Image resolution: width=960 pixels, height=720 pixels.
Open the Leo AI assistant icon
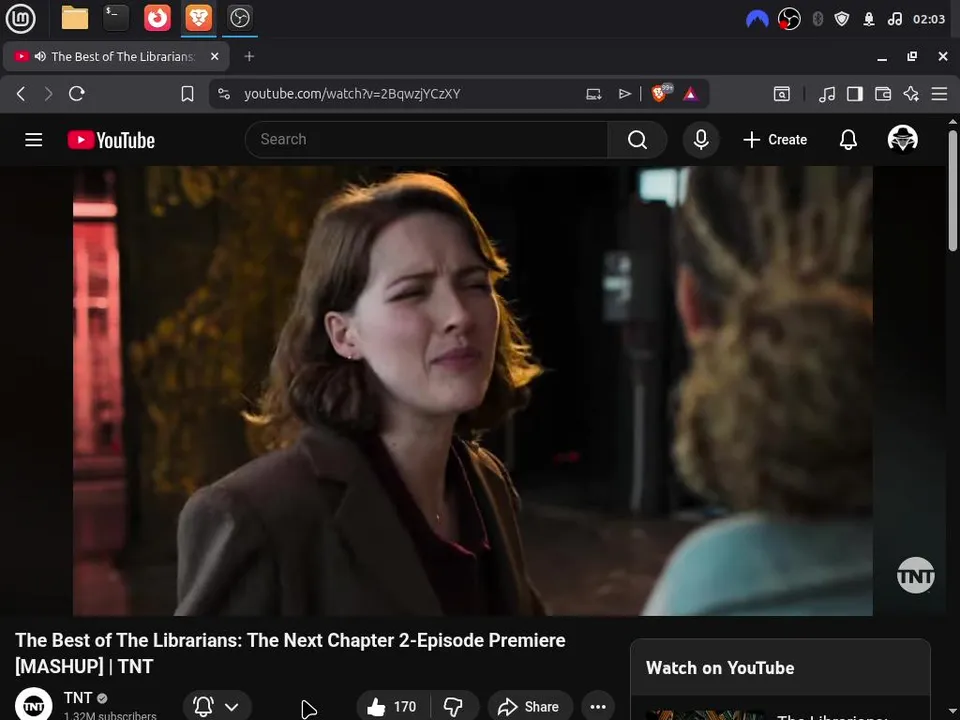[911, 94]
